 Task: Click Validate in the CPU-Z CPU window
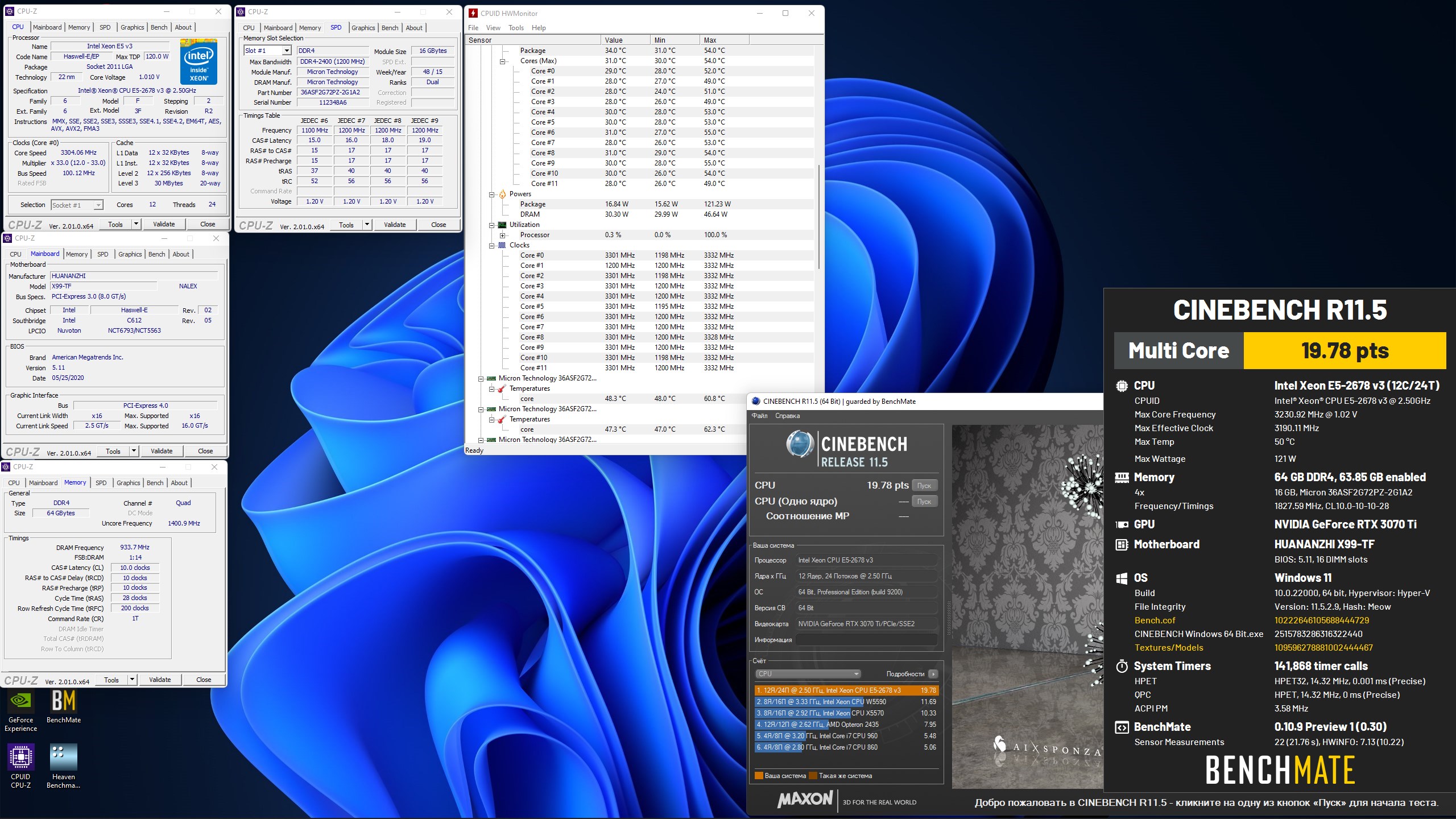click(164, 224)
